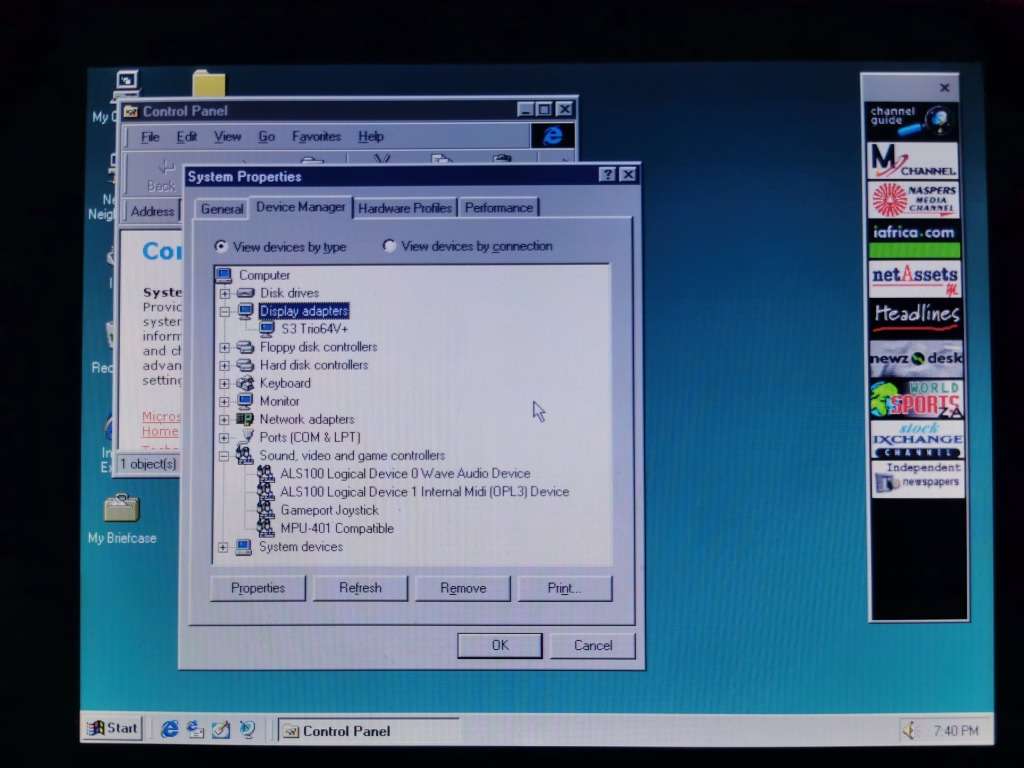Select the View devices by type radio button
This screenshot has width=1024, height=768.
(x=221, y=246)
